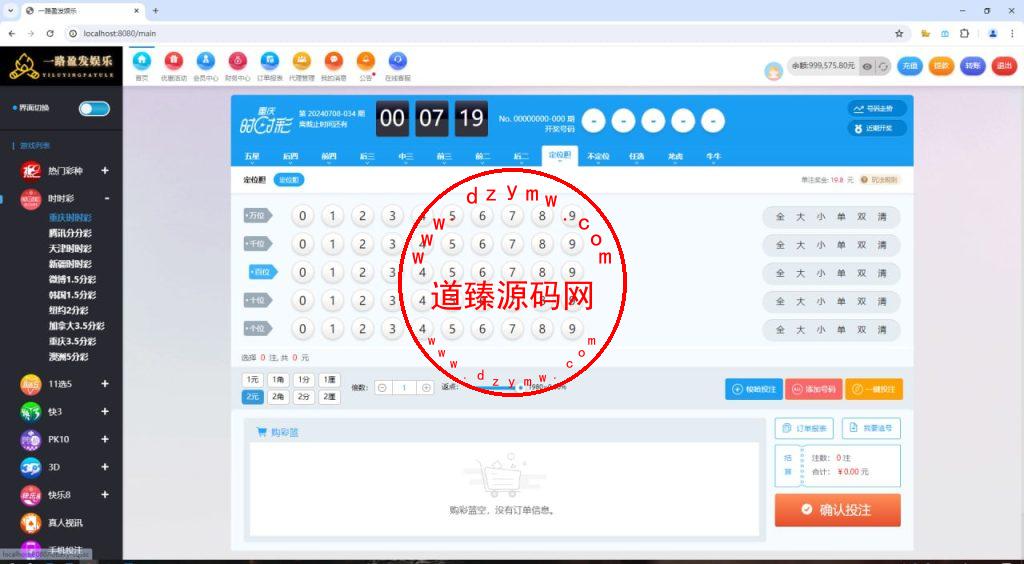Screen dimensions: 1024x564
Task: Expand the 快乐8 plus sign
Action: coord(104,495)
